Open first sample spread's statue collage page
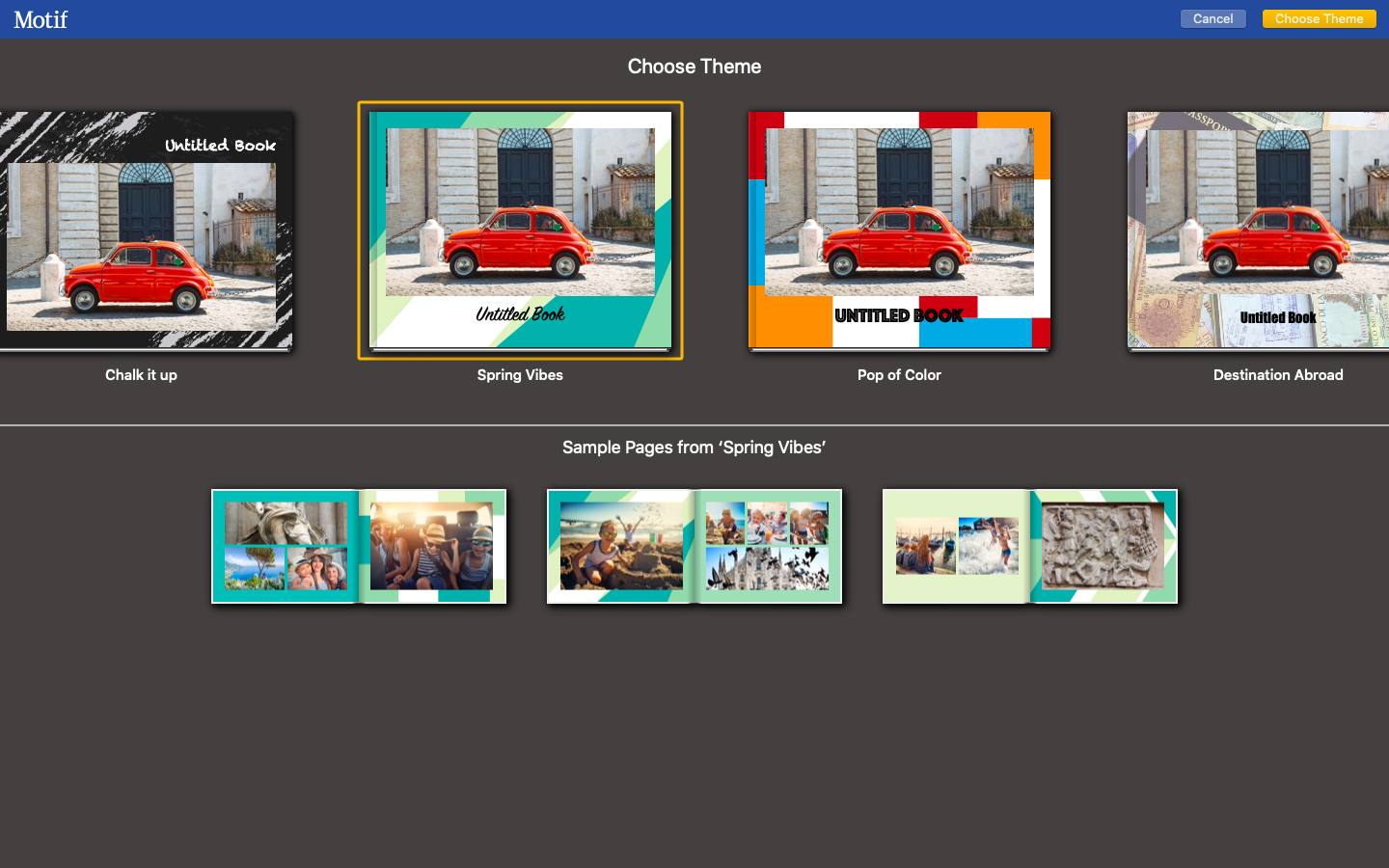 click(286, 546)
